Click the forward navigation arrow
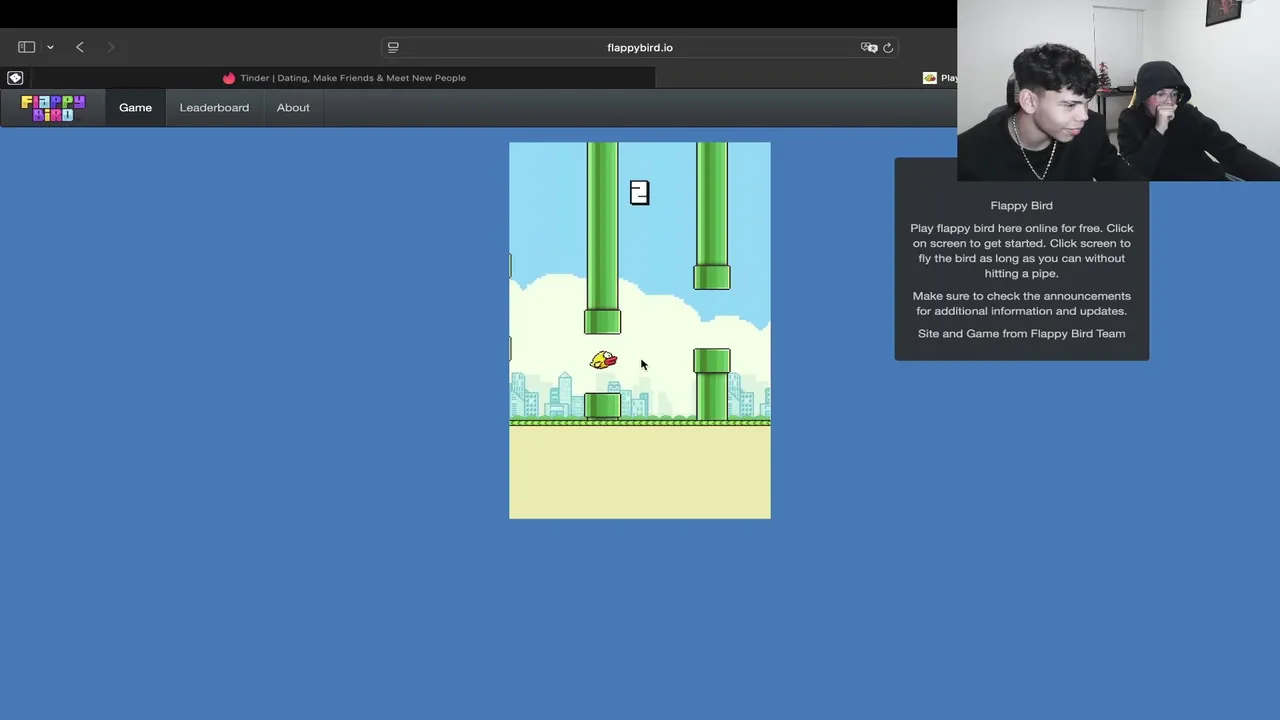 pyautogui.click(x=111, y=47)
